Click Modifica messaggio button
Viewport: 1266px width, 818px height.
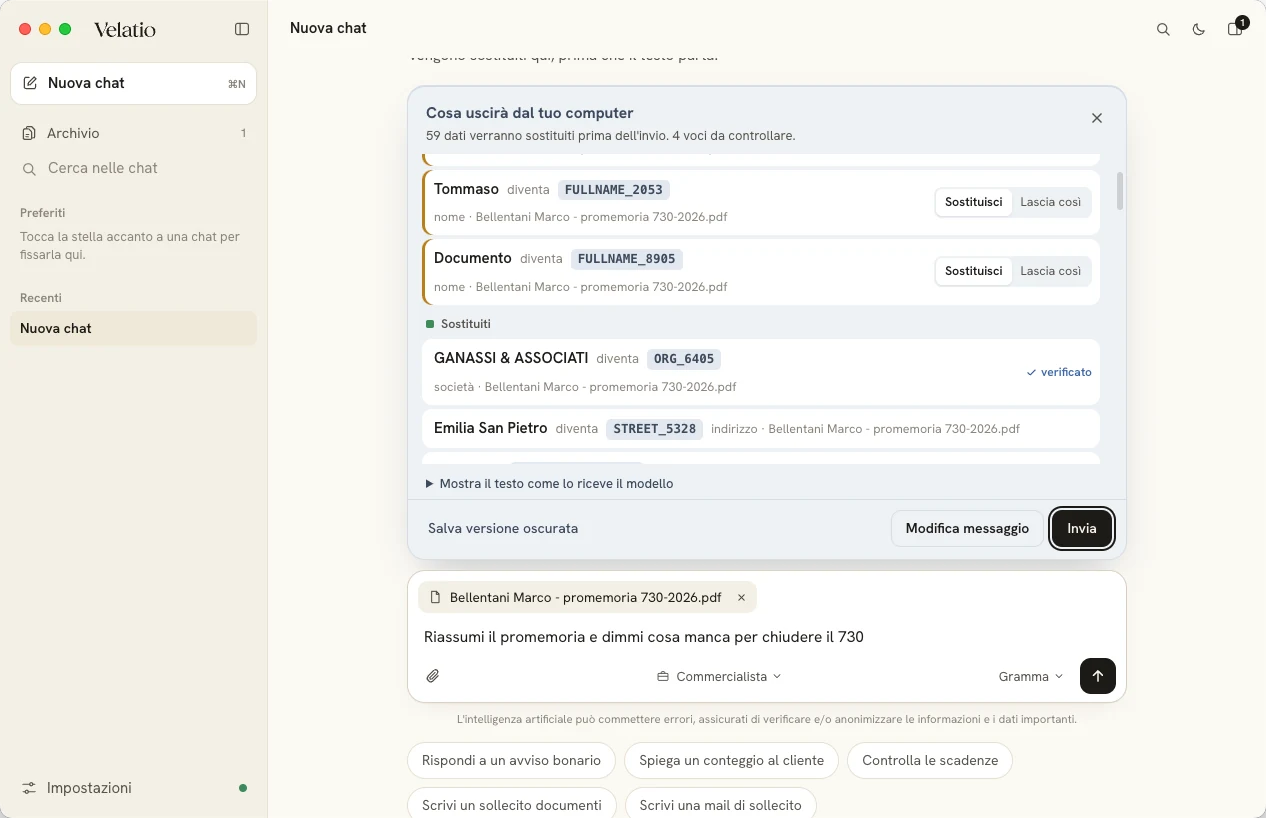(967, 528)
